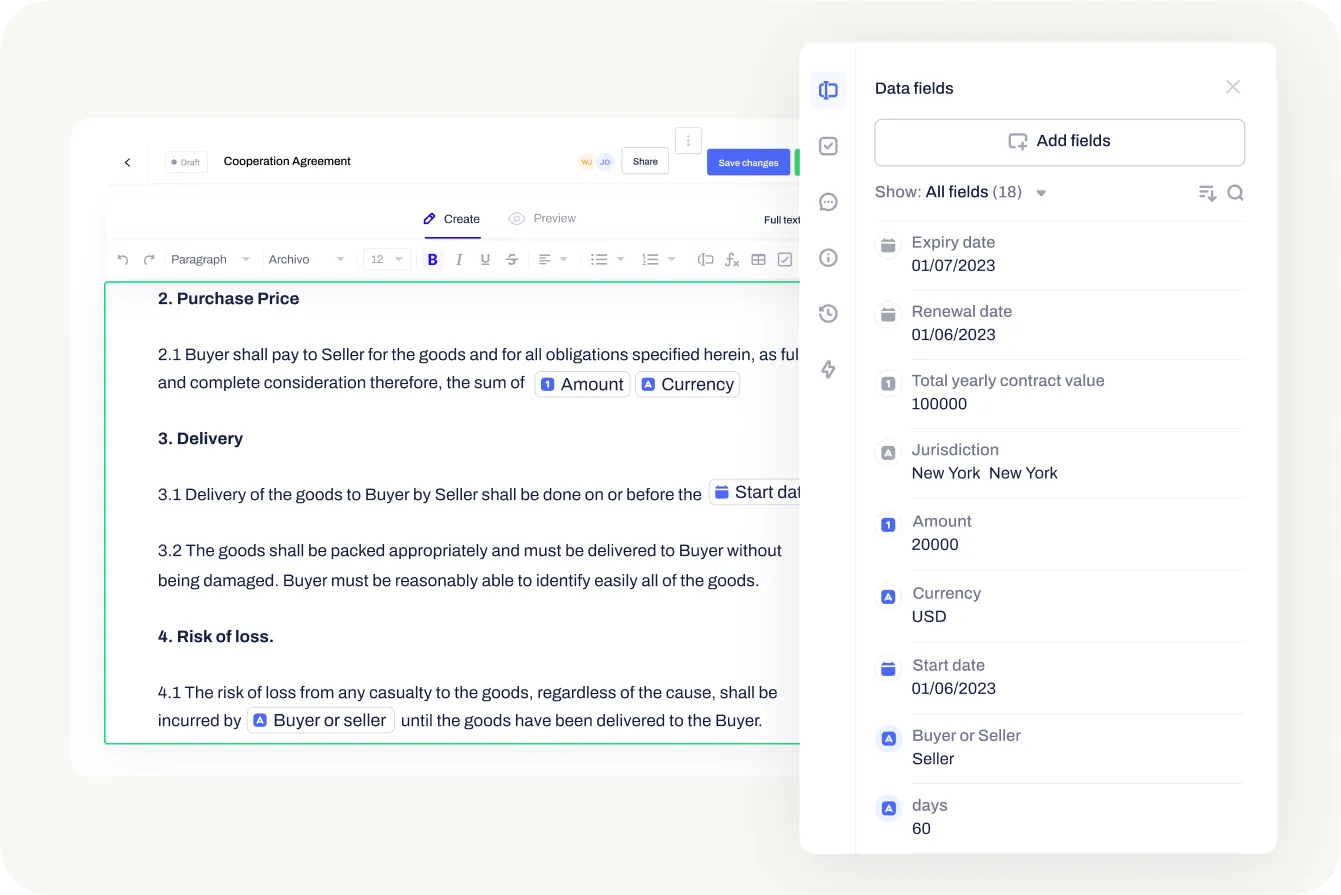Screen dimensions: 1341x895
Task: Open search in the Data fields panel
Action: (x=1236, y=192)
